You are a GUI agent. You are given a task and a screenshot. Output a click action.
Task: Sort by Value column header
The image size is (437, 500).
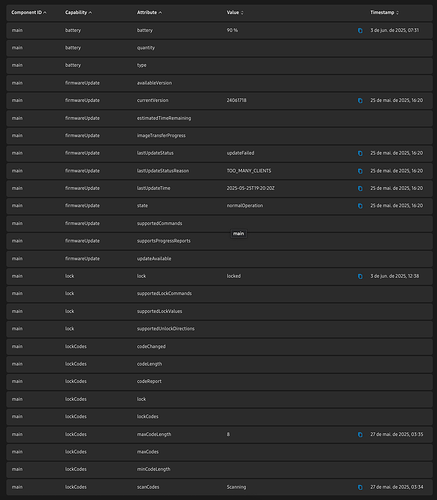coord(235,13)
